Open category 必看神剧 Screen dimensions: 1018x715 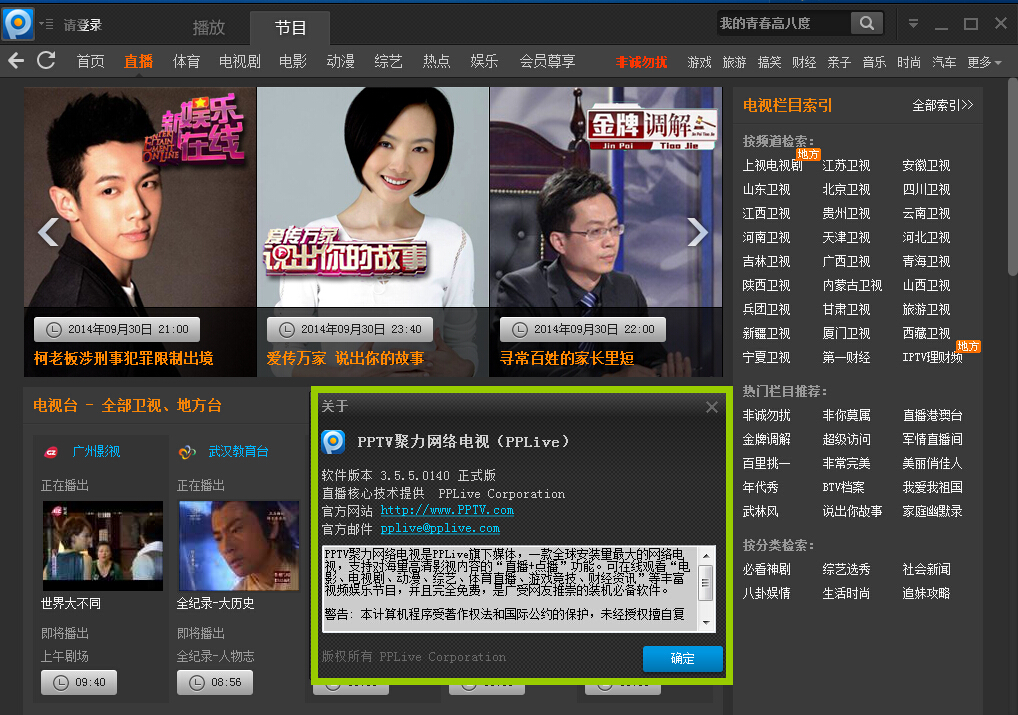point(766,570)
